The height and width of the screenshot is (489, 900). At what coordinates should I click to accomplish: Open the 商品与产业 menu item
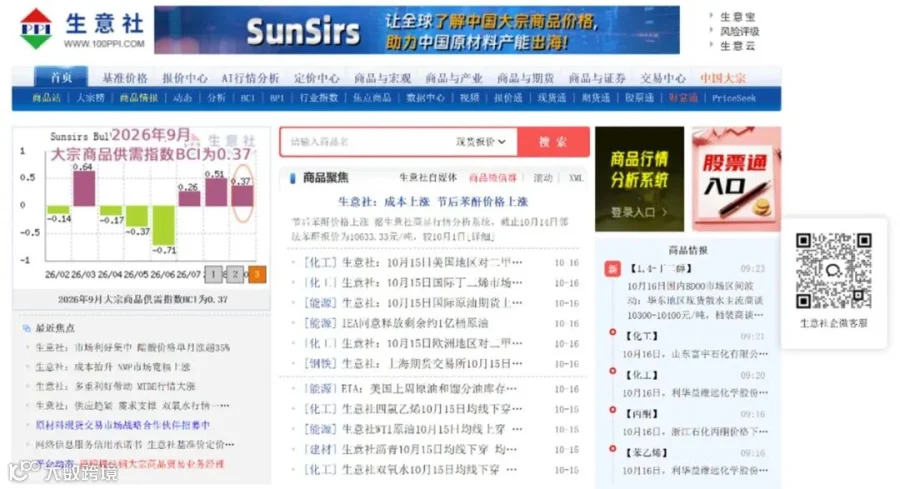tap(454, 78)
